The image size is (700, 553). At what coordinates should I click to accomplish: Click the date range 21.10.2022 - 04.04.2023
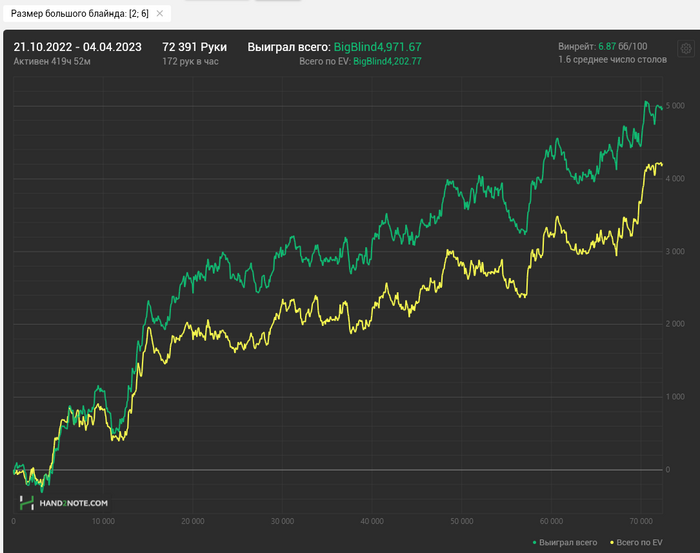(x=77, y=47)
